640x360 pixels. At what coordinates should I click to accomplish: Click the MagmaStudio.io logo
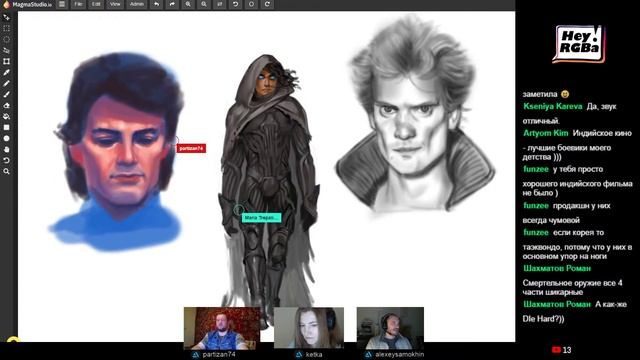27,4
